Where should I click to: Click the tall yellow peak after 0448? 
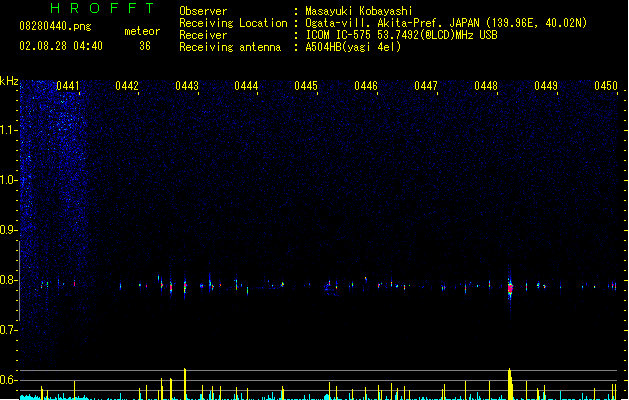(510, 384)
